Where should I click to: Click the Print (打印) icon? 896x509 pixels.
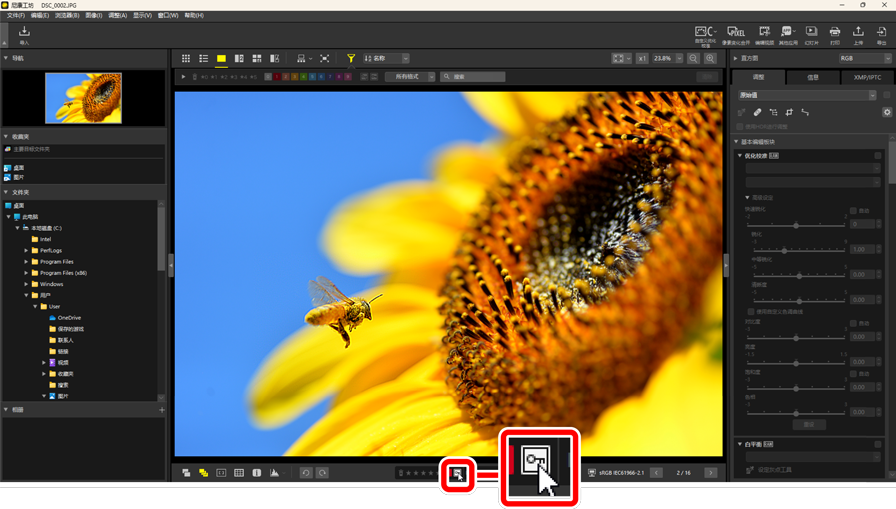(835, 35)
